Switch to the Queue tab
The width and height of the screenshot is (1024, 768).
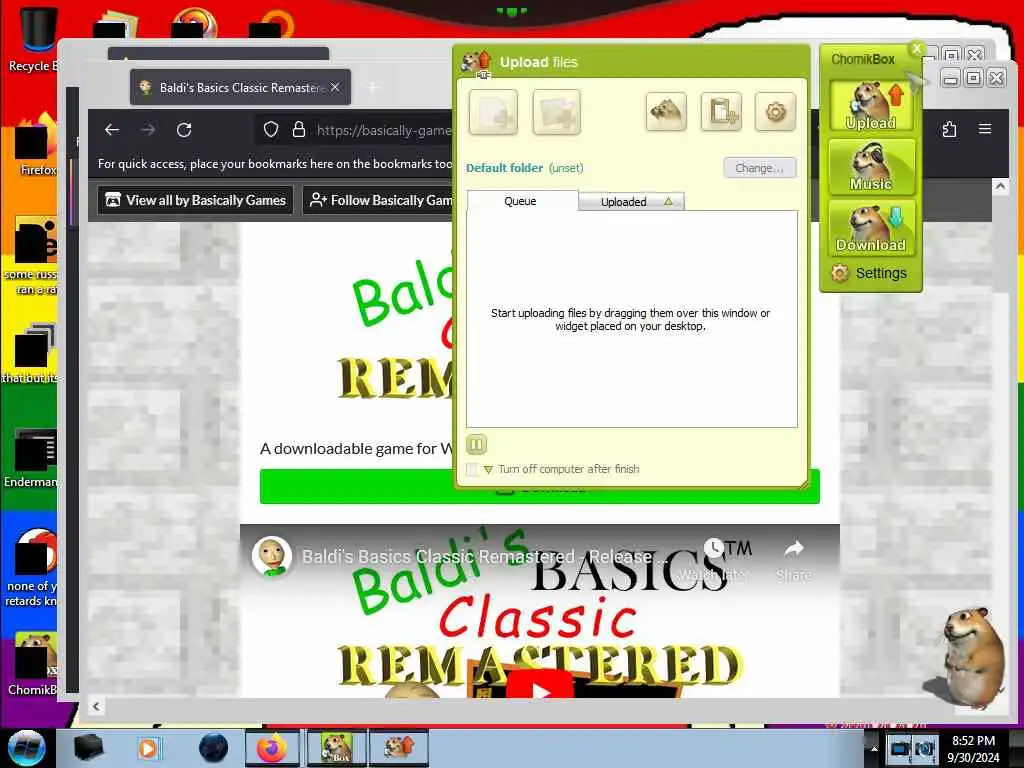click(x=520, y=201)
